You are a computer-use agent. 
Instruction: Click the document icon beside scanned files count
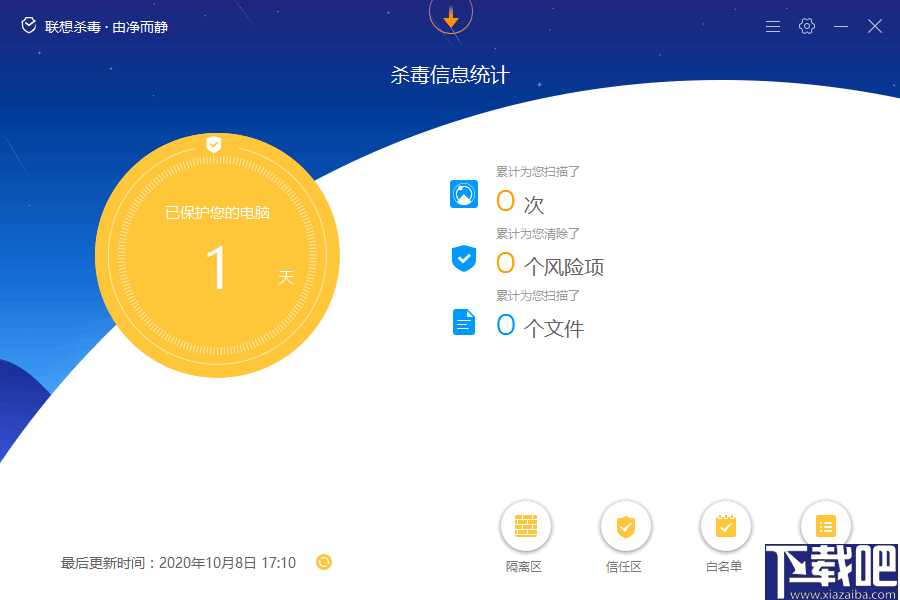463,322
